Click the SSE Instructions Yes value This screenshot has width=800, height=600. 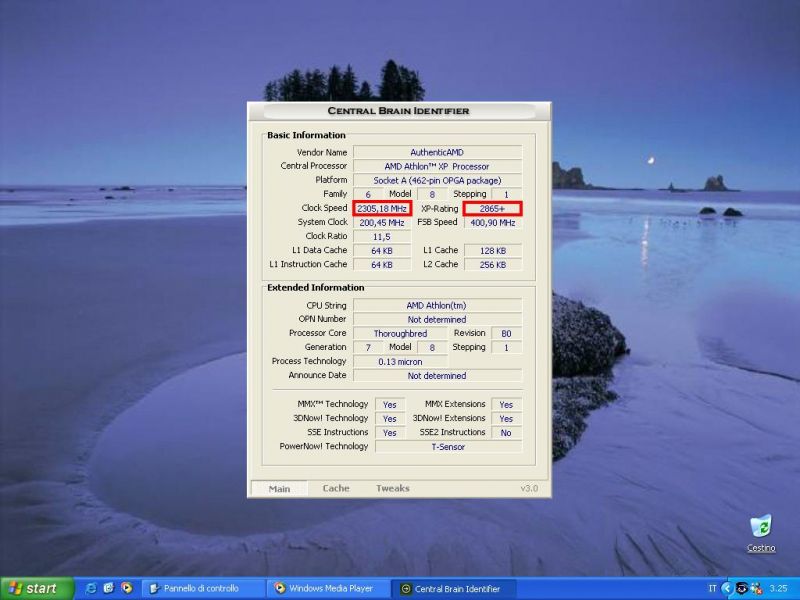(x=390, y=432)
